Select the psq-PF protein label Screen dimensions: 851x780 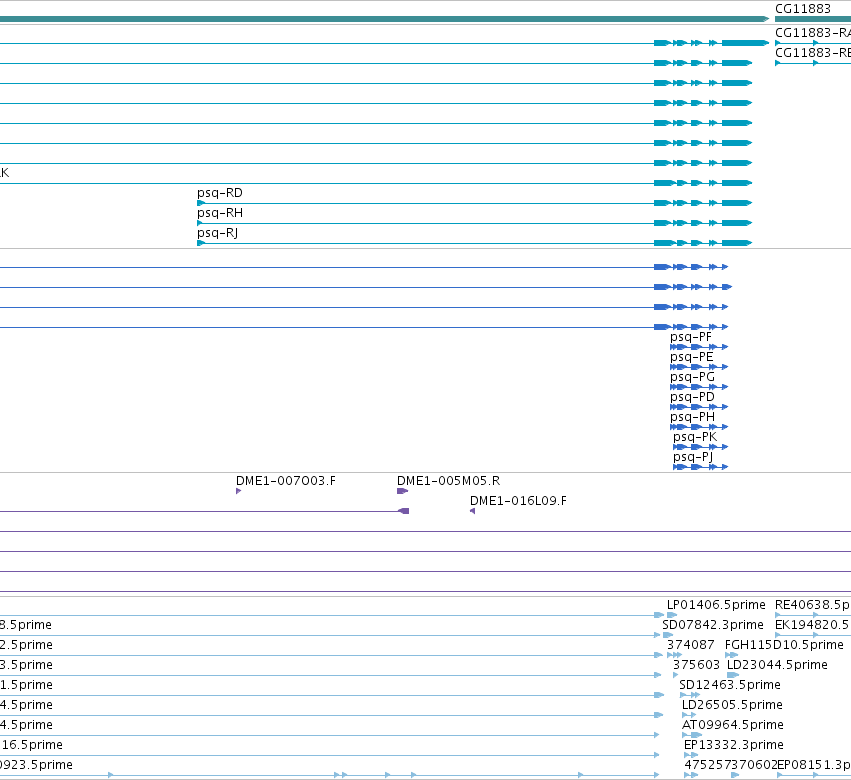[x=690, y=337]
